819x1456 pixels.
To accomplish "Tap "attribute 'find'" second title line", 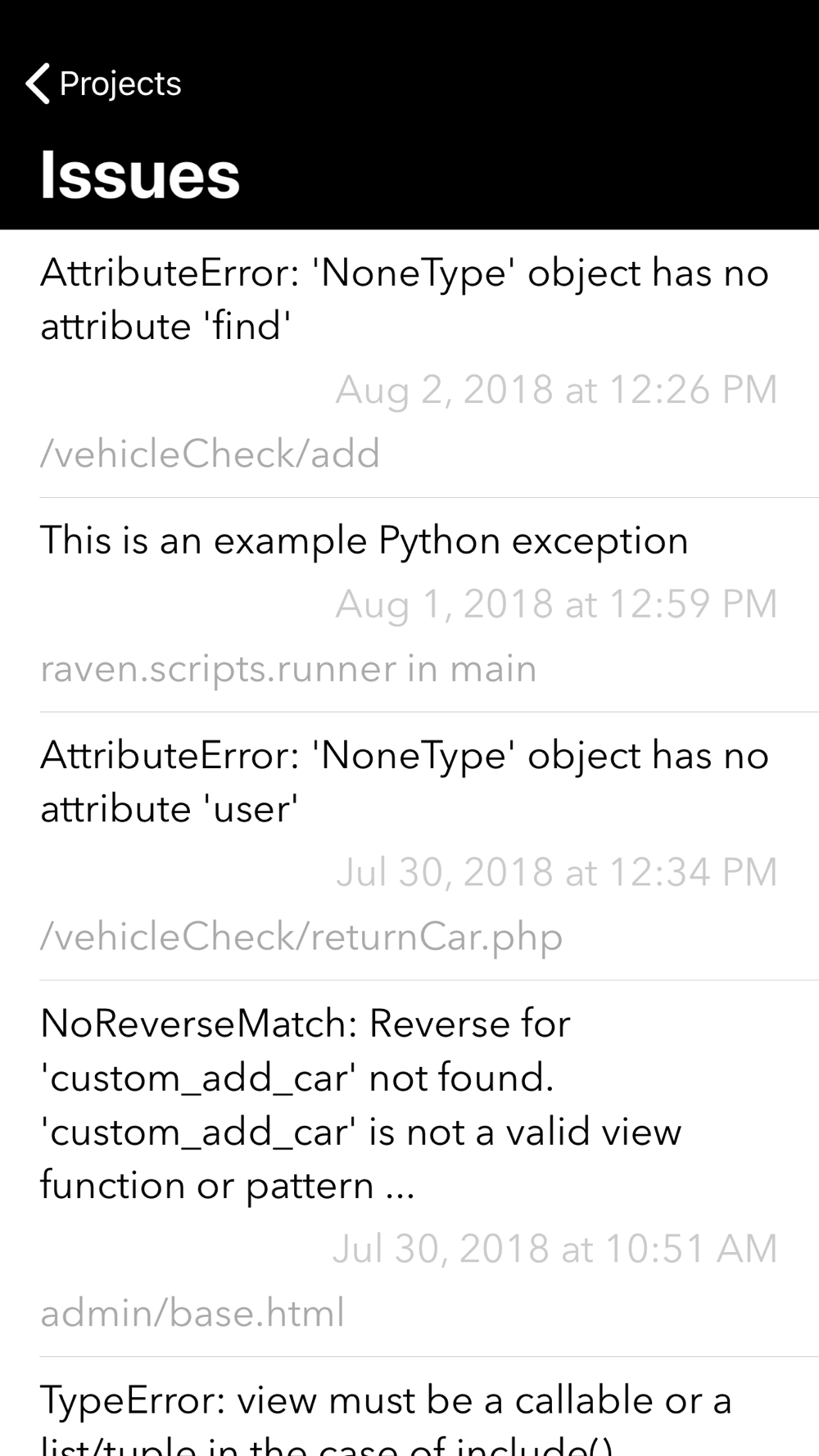I will point(166,327).
